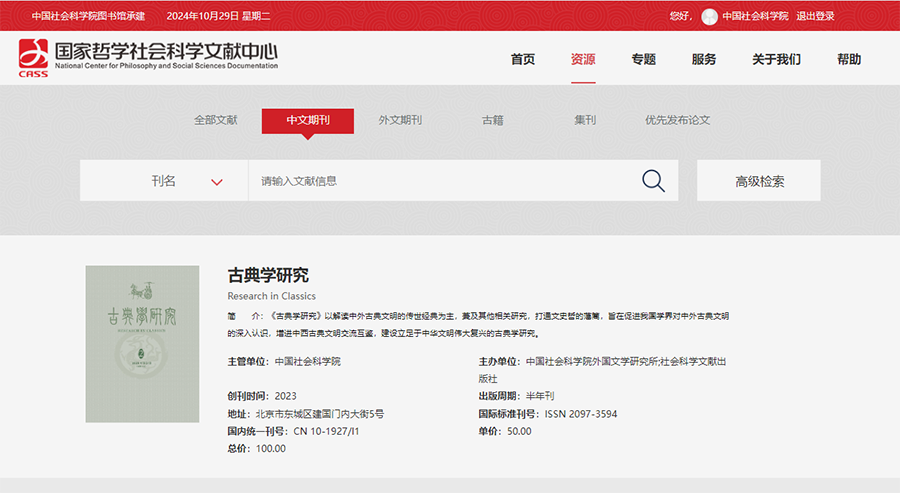
Task: Focus the 请输入文献信息 search input
Action: [445, 181]
